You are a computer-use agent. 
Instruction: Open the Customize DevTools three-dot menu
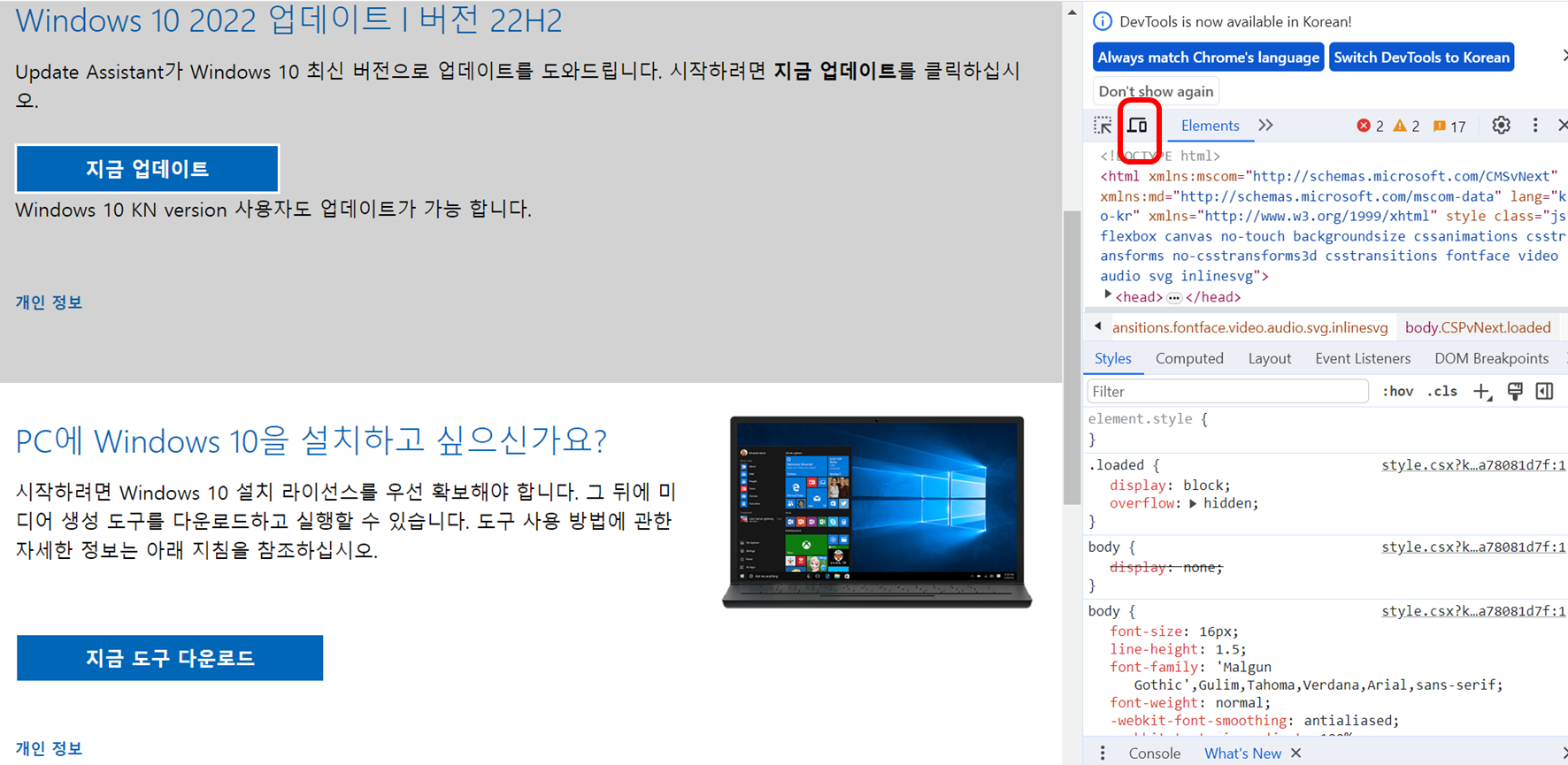tap(1535, 126)
